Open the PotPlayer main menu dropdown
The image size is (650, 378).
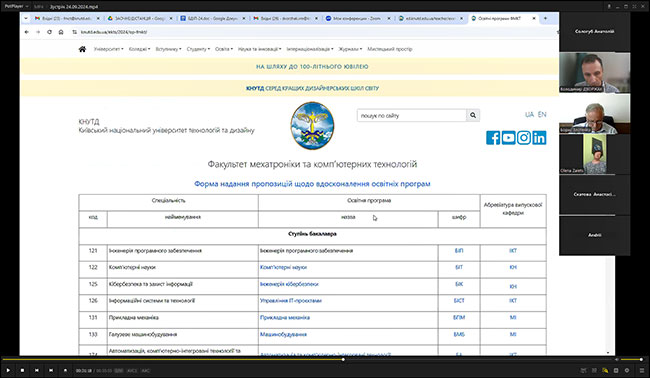pyautogui.click(x=16, y=6)
